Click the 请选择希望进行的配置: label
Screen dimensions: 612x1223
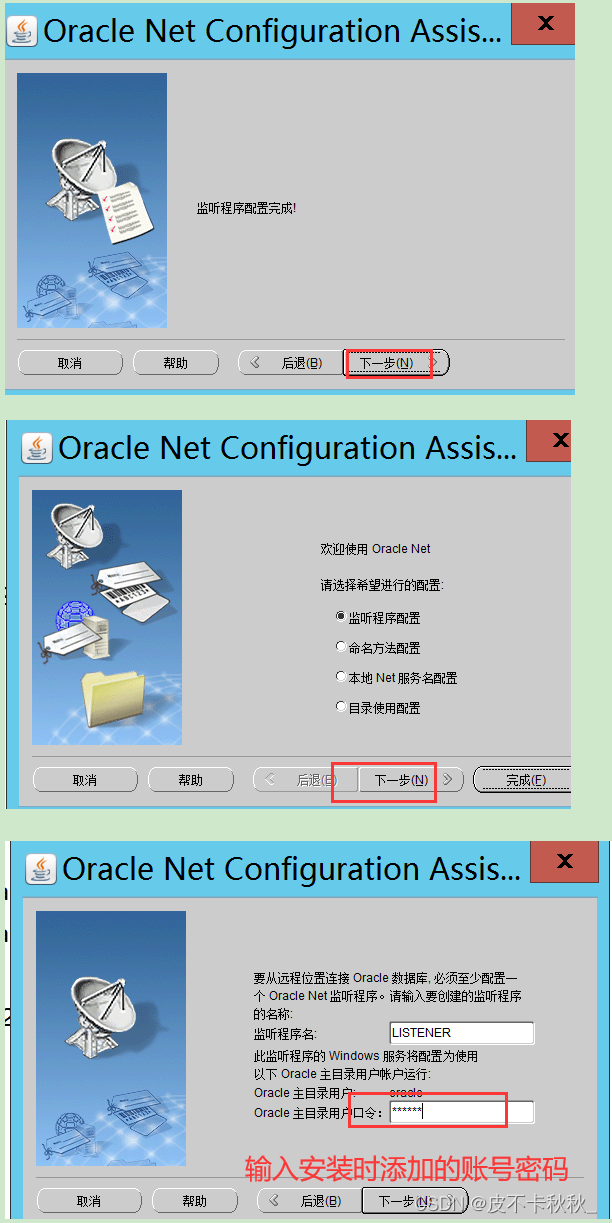point(382,585)
